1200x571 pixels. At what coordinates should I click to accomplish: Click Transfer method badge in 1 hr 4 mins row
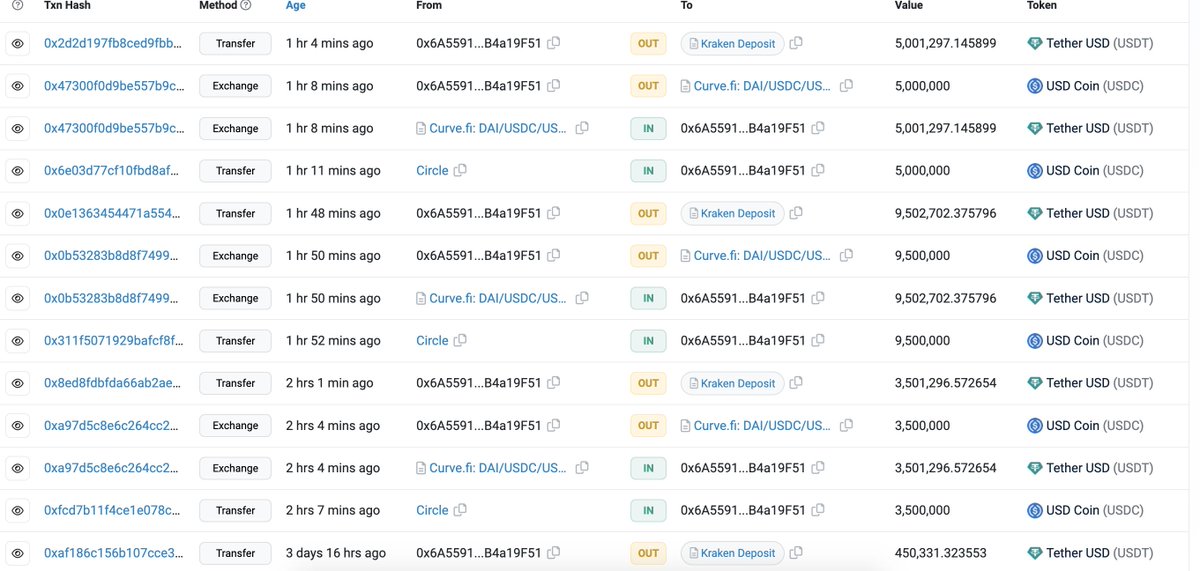(x=236, y=44)
